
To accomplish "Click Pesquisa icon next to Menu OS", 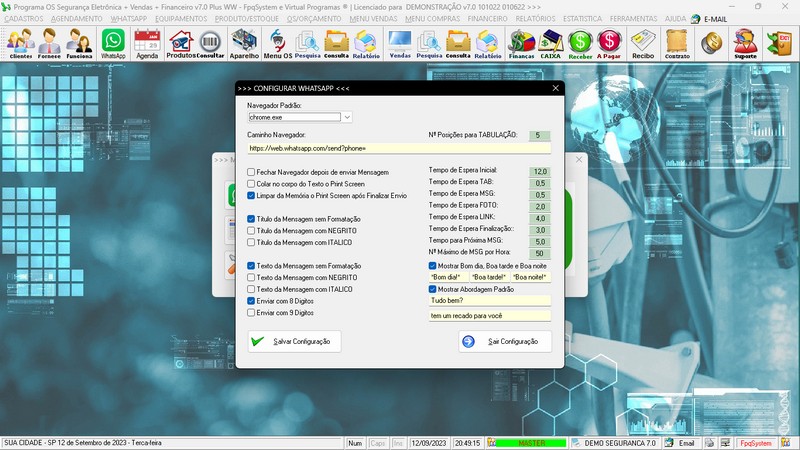I will point(307,44).
